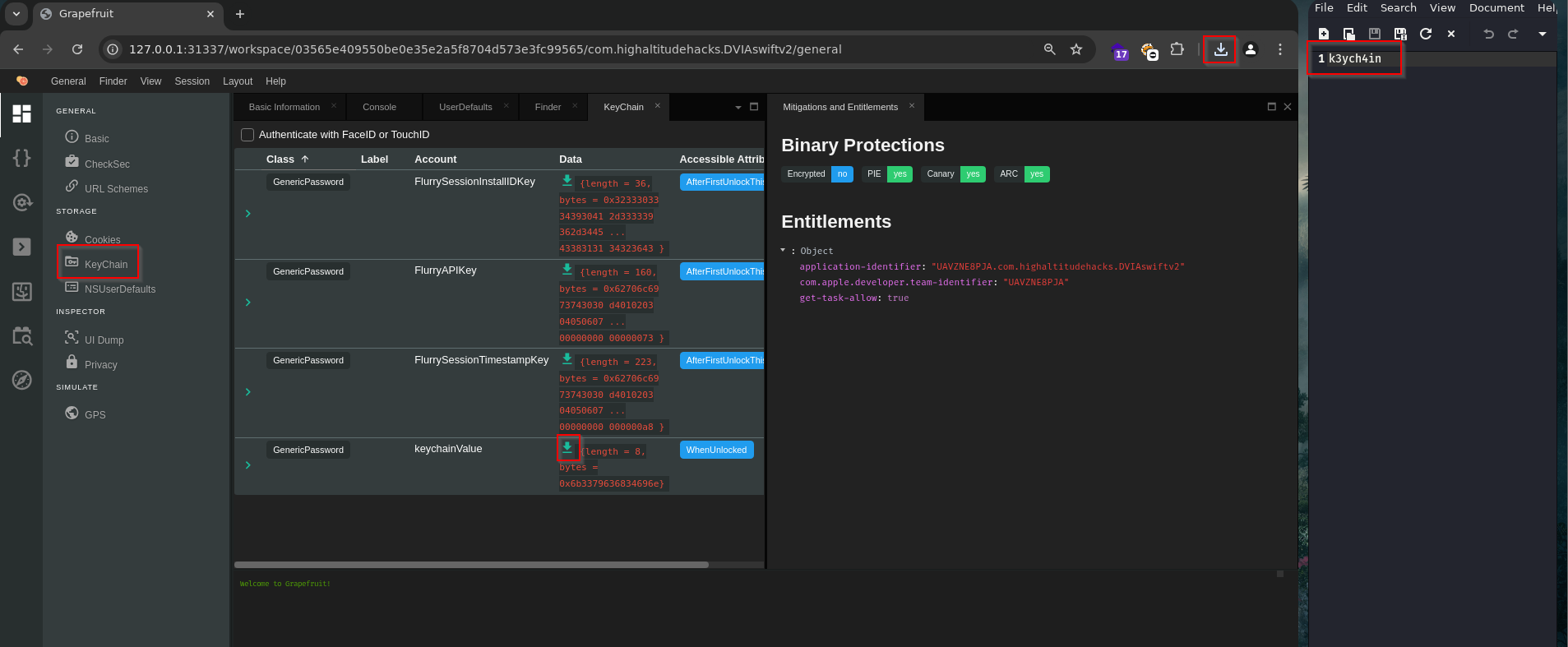Image resolution: width=1568 pixels, height=647 pixels.
Task: Click the terminal arrow icon in left rail
Action: click(21, 247)
